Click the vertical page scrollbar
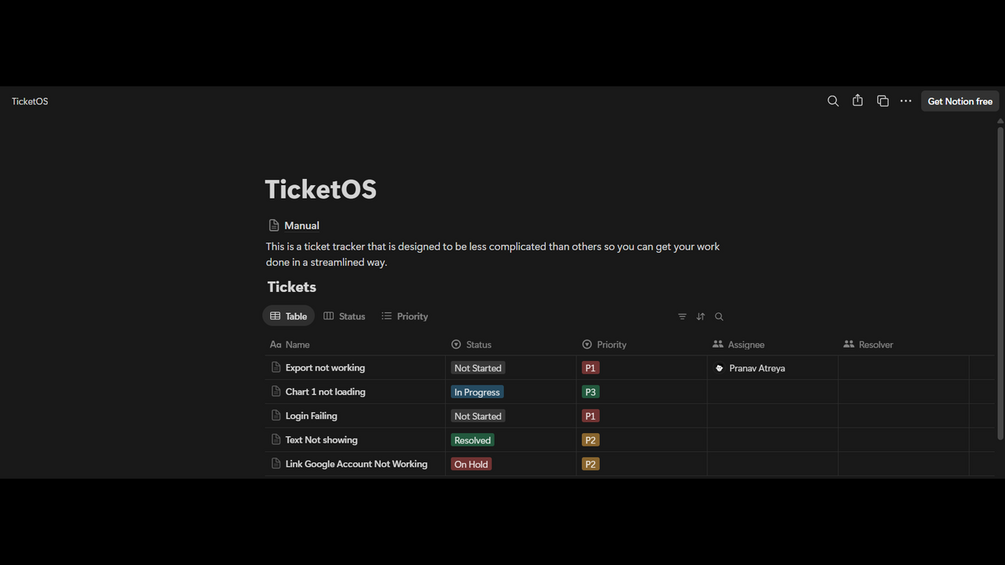The image size is (1005, 565). click(1000, 280)
